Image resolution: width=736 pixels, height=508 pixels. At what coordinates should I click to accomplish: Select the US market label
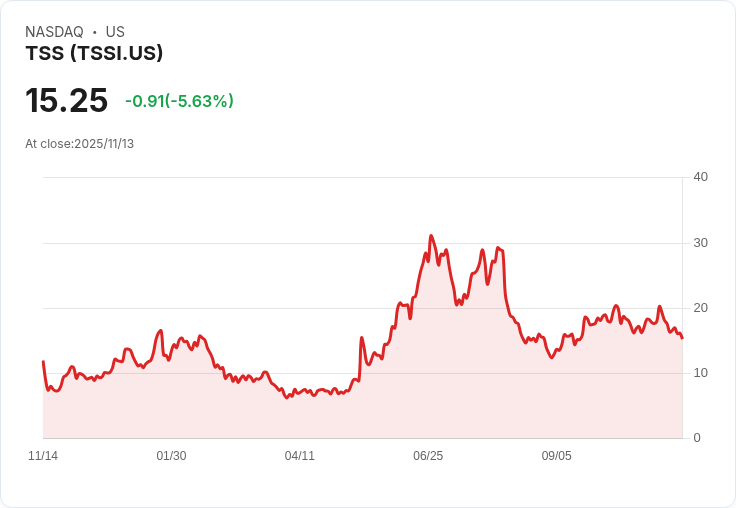click(x=115, y=32)
